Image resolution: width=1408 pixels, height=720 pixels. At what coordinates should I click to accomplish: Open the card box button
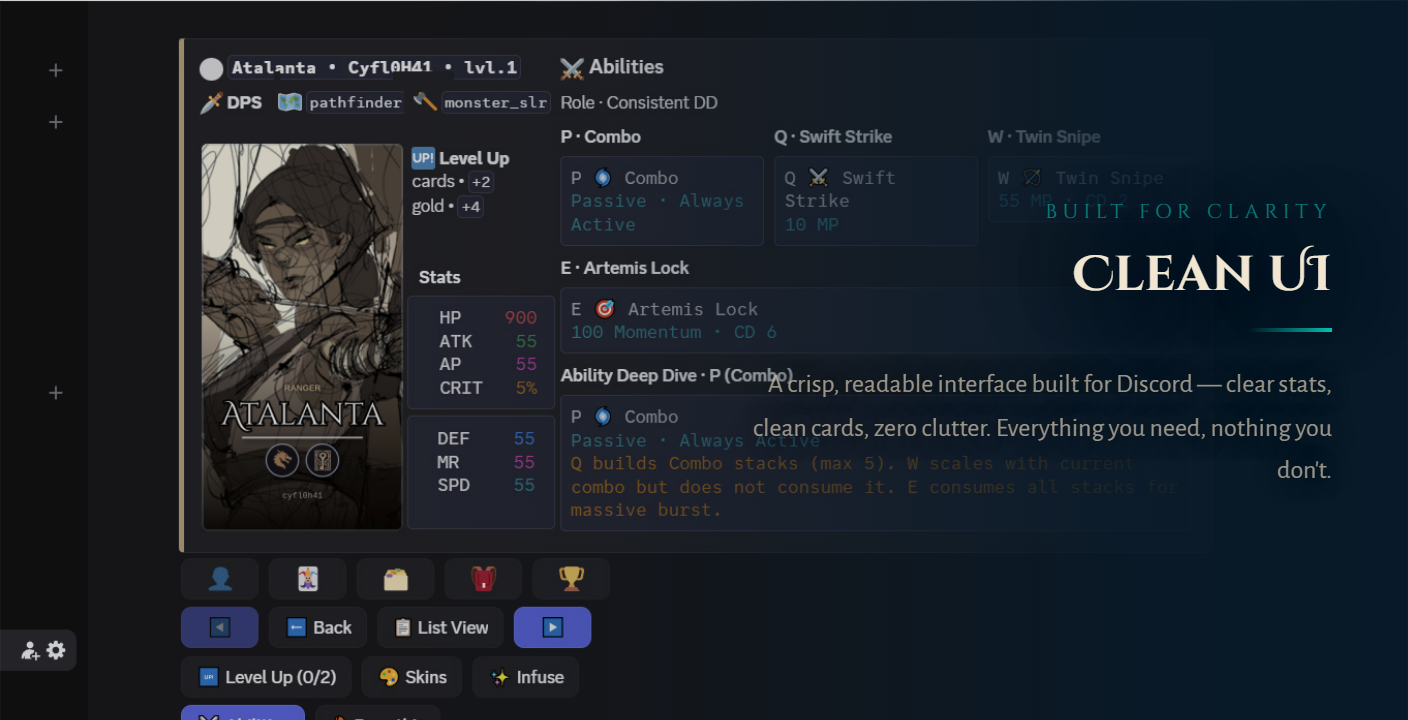[396, 579]
